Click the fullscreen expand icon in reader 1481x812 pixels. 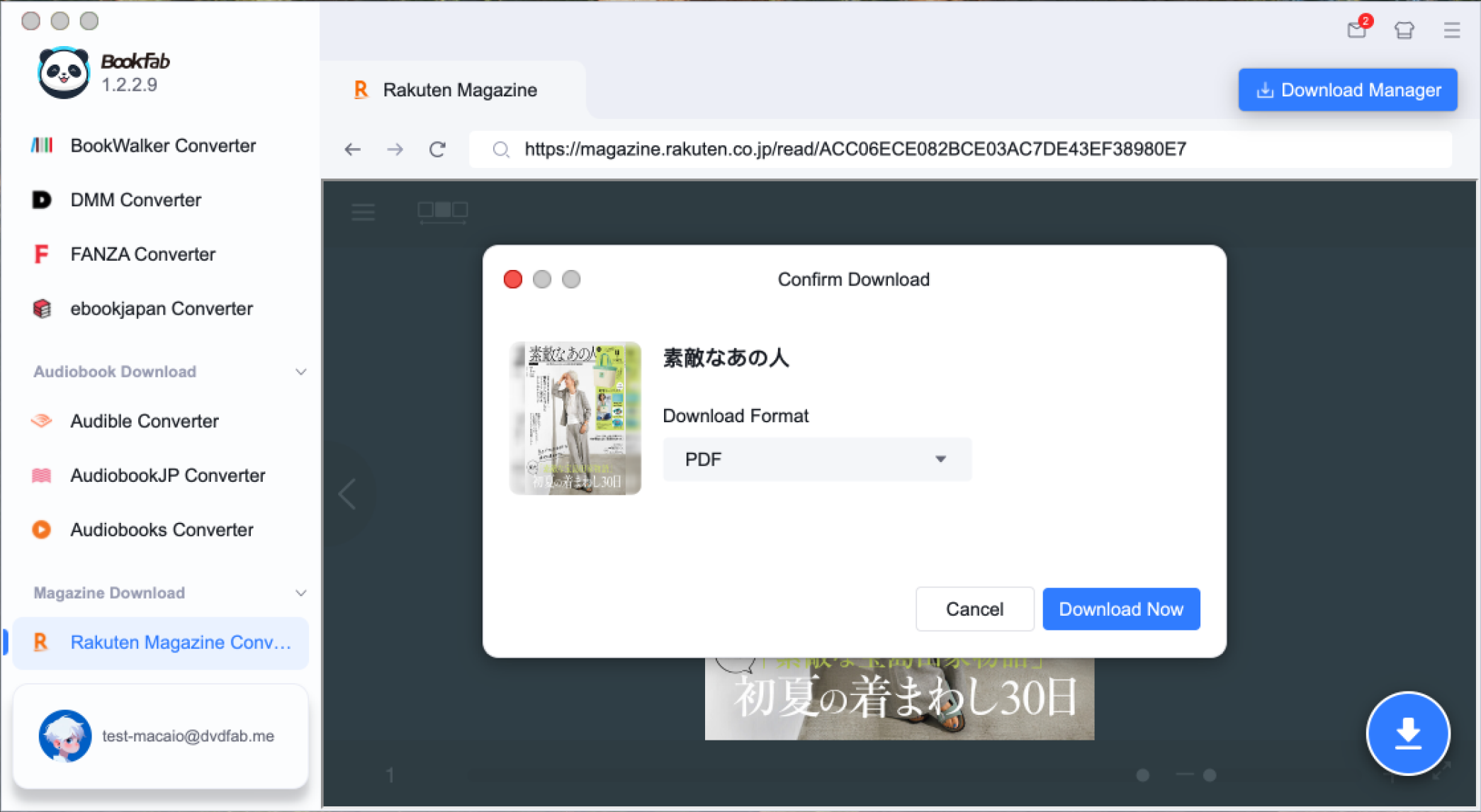(1441, 771)
